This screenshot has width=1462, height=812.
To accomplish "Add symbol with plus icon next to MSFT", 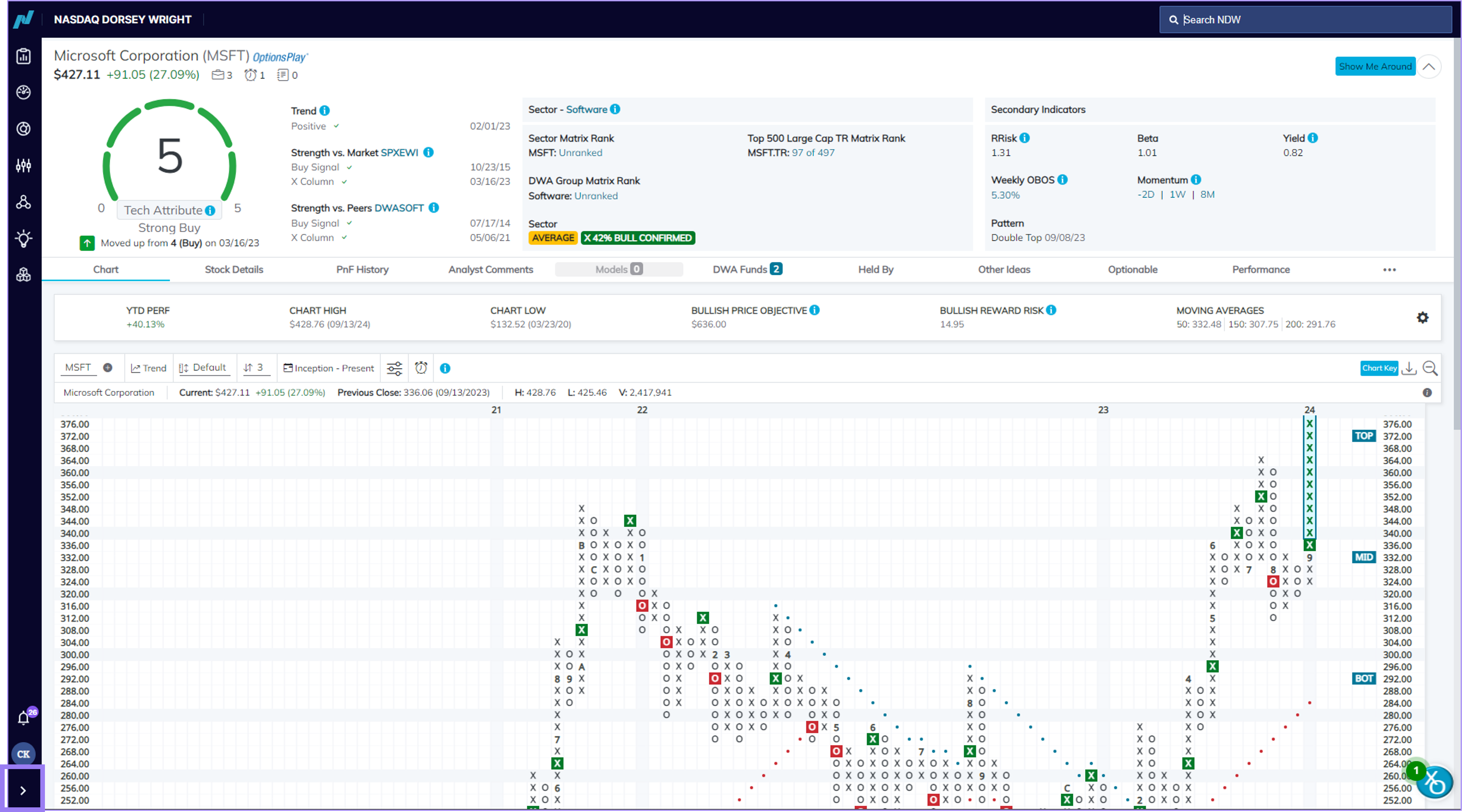I will point(107,368).
